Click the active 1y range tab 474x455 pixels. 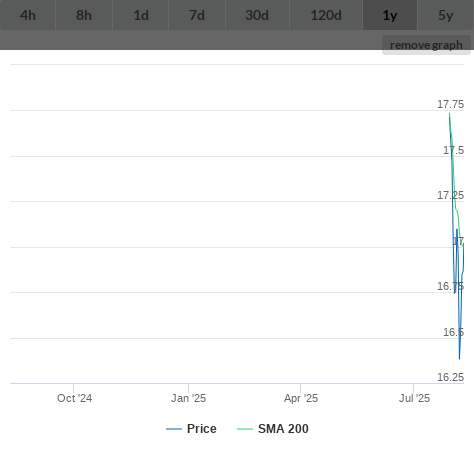pos(390,15)
